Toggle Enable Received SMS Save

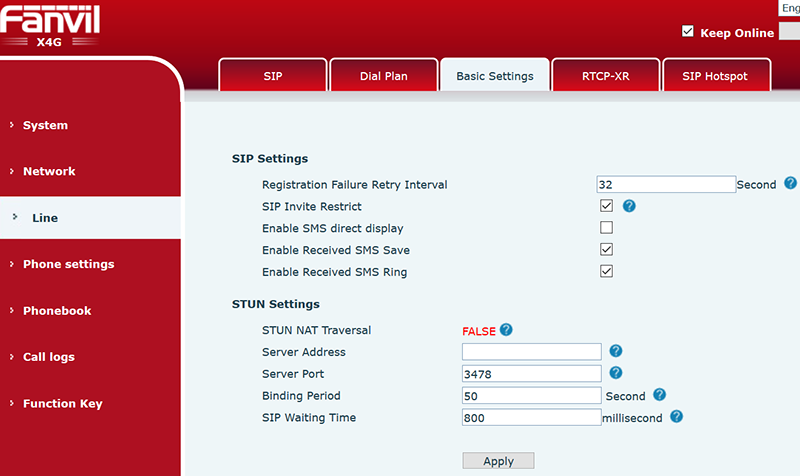point(606,249)
